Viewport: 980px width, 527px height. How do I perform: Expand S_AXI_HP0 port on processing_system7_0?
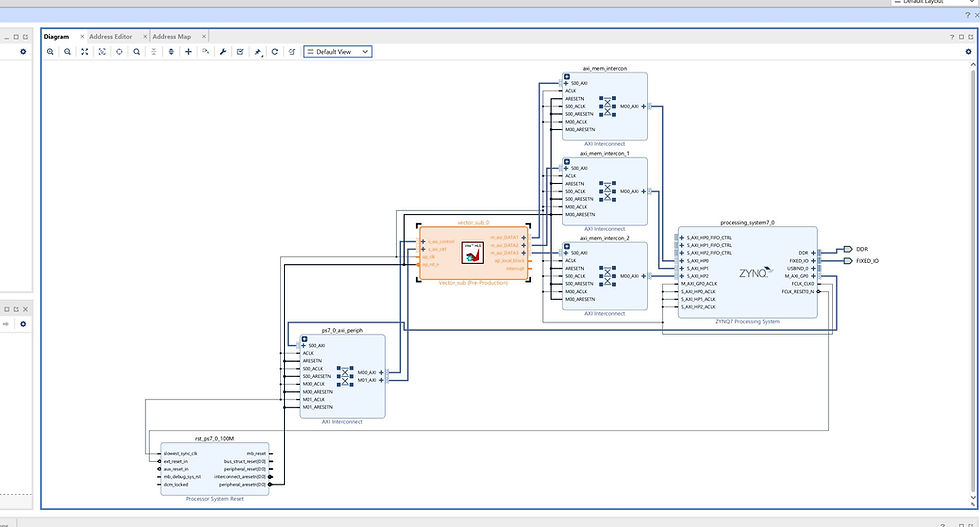pyautogui.click(x=682, y=261)
